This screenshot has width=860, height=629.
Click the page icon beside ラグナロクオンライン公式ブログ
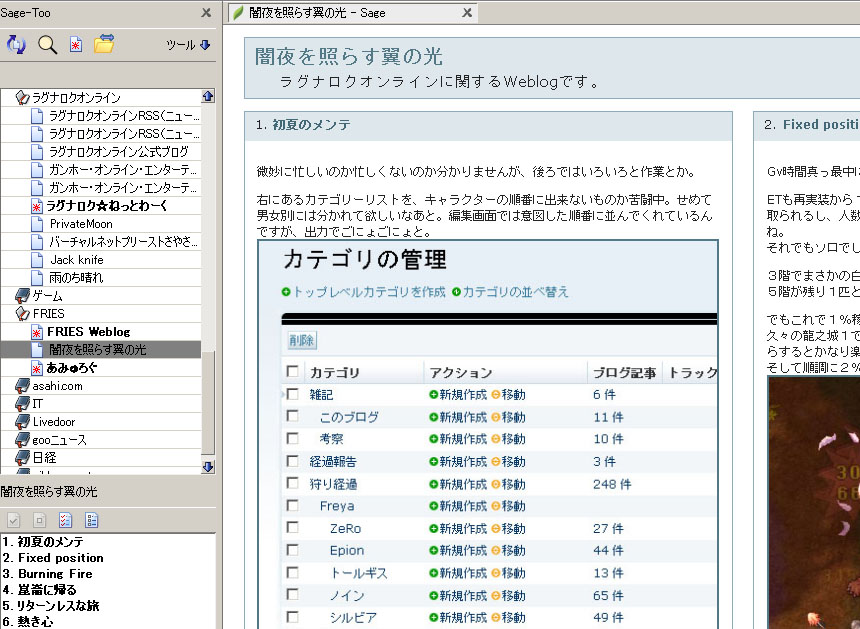tap(37, 152)
